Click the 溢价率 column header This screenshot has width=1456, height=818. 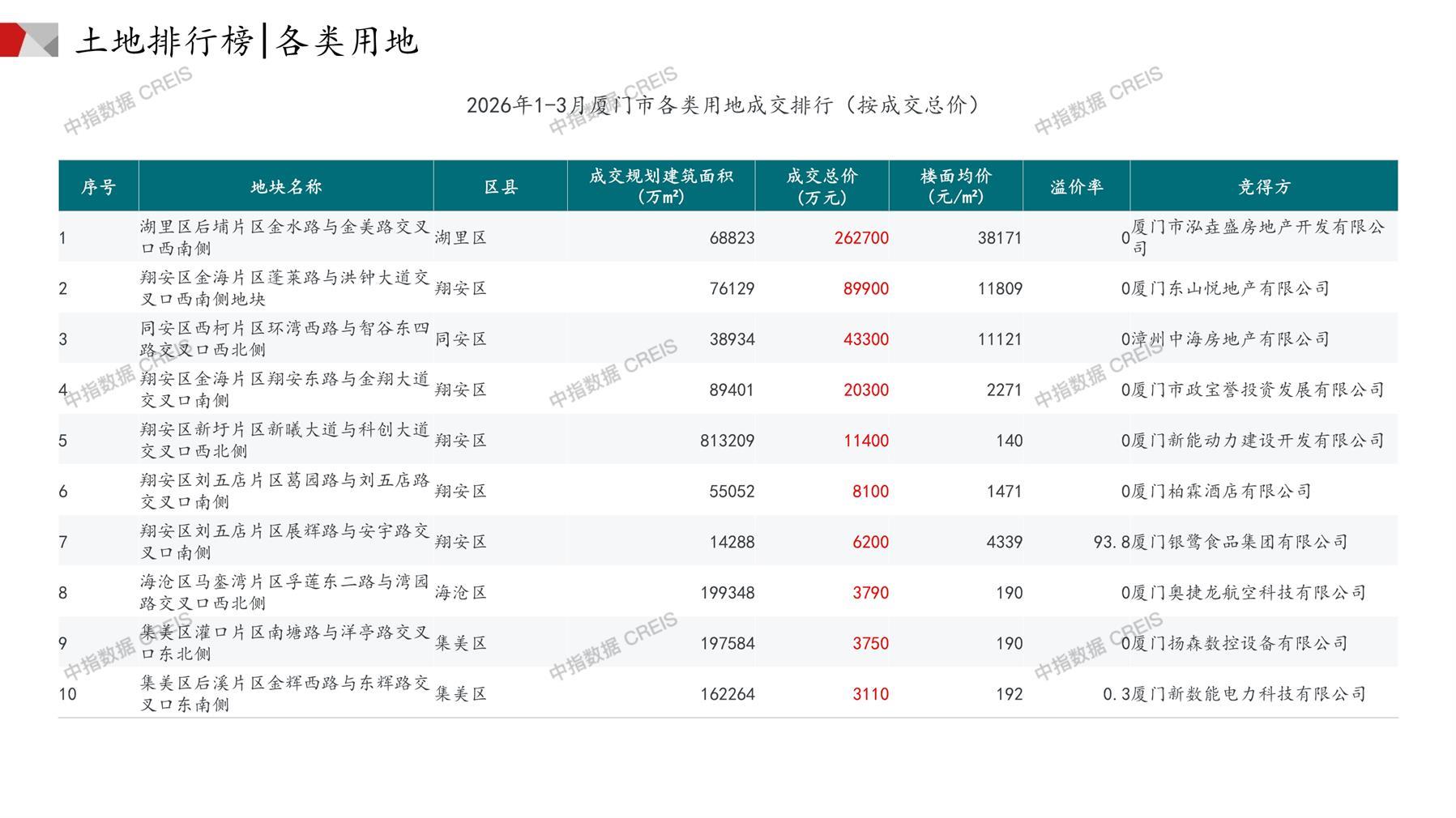point(1076,187)
